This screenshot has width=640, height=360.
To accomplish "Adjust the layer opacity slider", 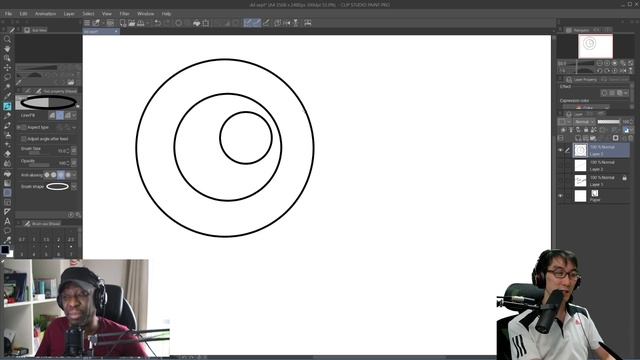I will click(609, 122).
